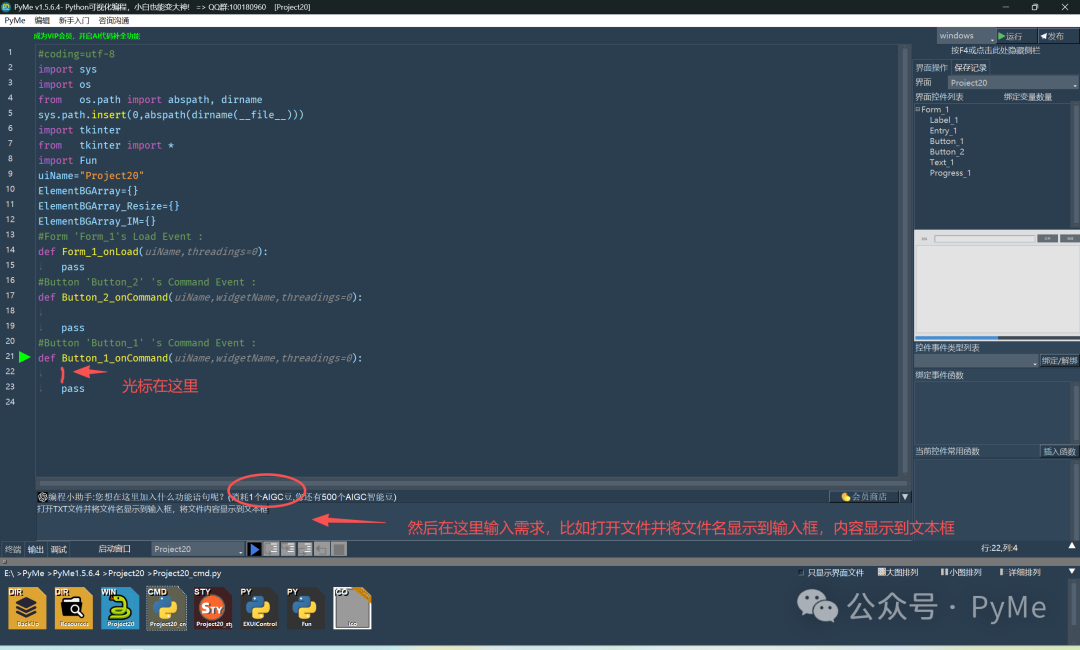
Task: Open the Fun PY file icon
Action: click(x=305, y=608)
